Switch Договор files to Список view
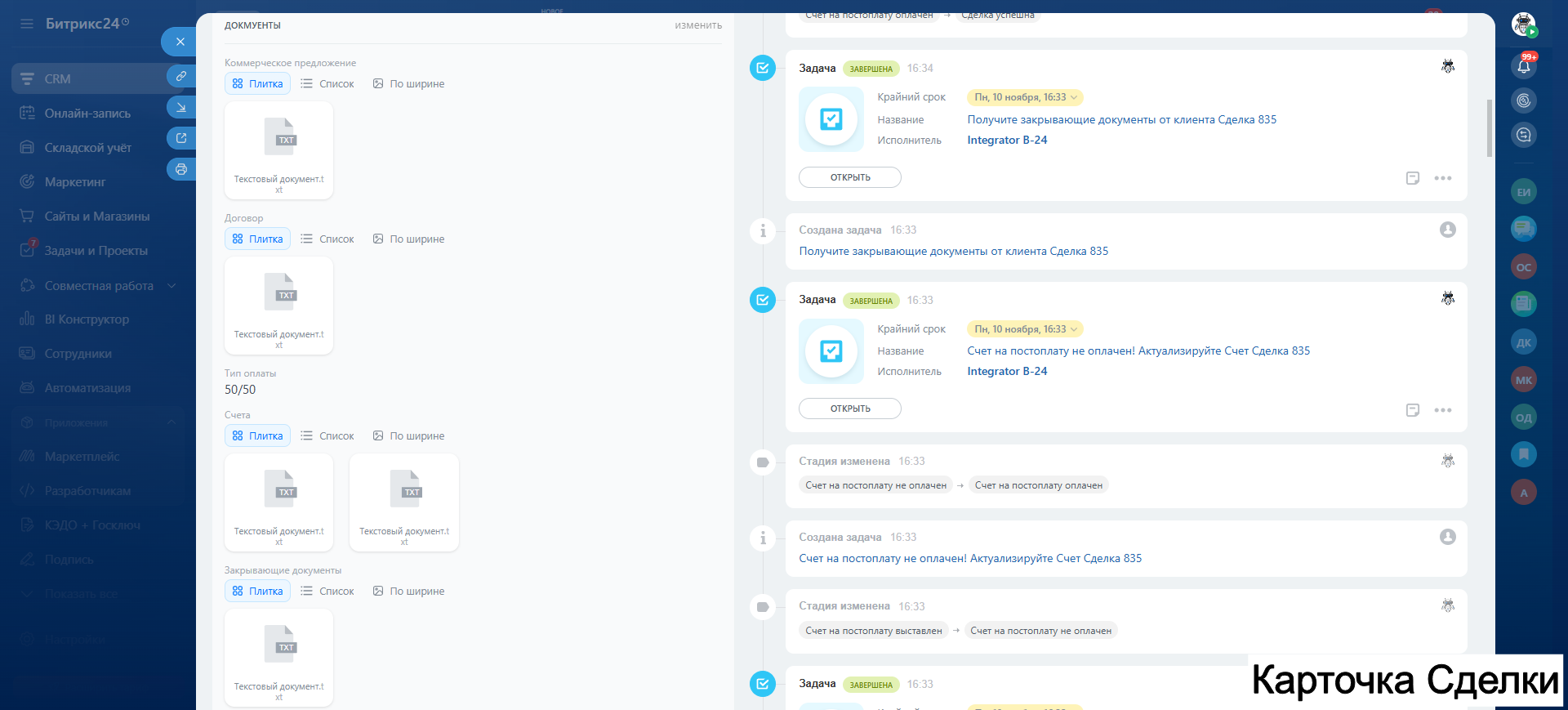The height and width of the screenshot is (710, 1568). (327, 239)
